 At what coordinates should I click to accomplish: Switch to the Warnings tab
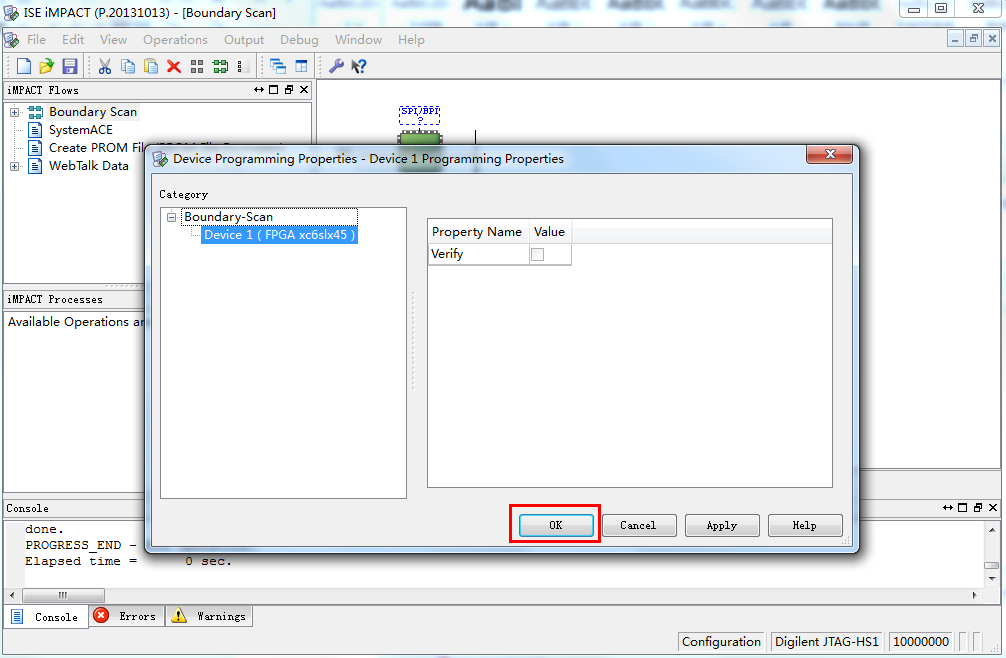coord(209,616)
